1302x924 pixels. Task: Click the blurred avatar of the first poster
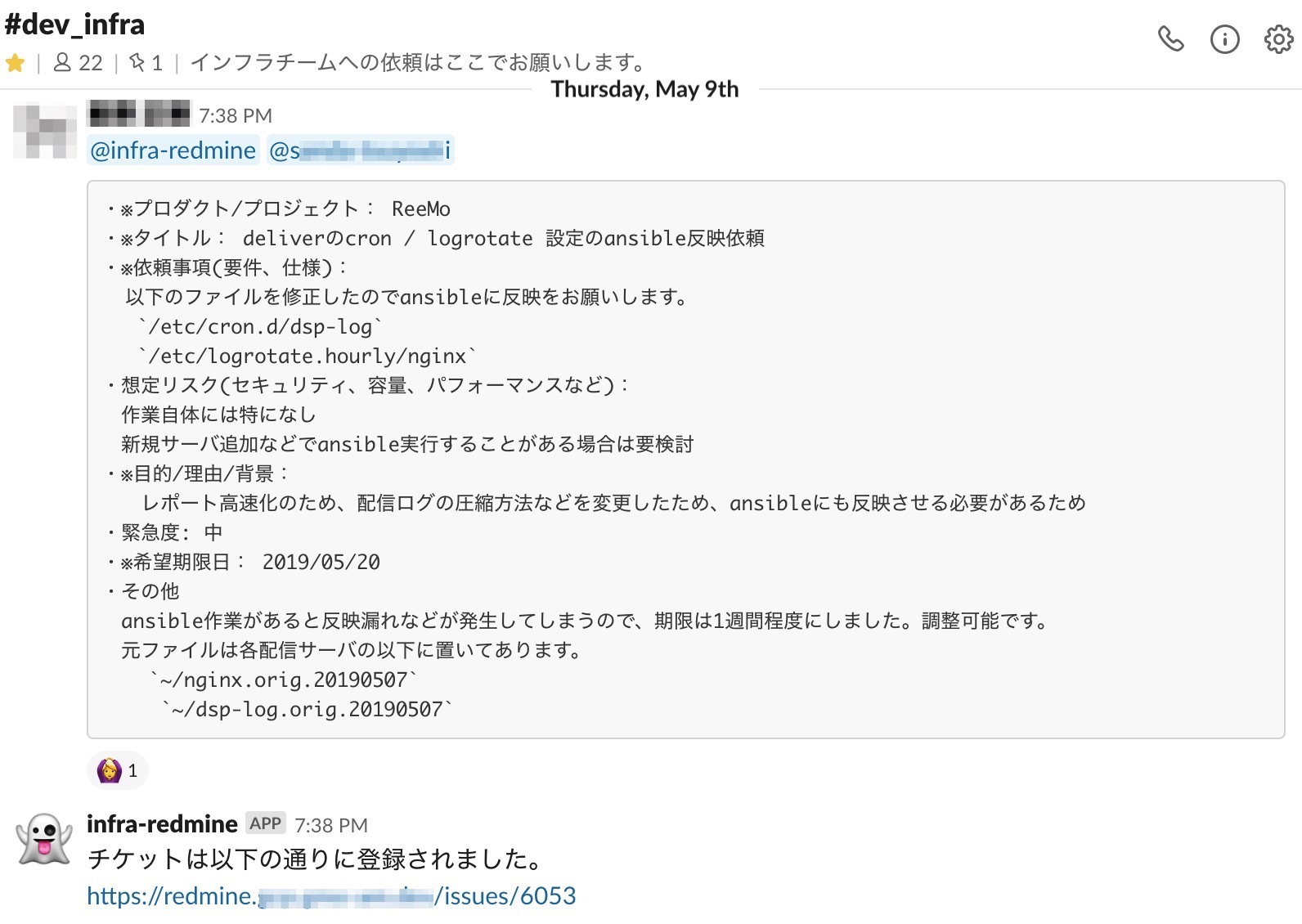pos(45,130)
